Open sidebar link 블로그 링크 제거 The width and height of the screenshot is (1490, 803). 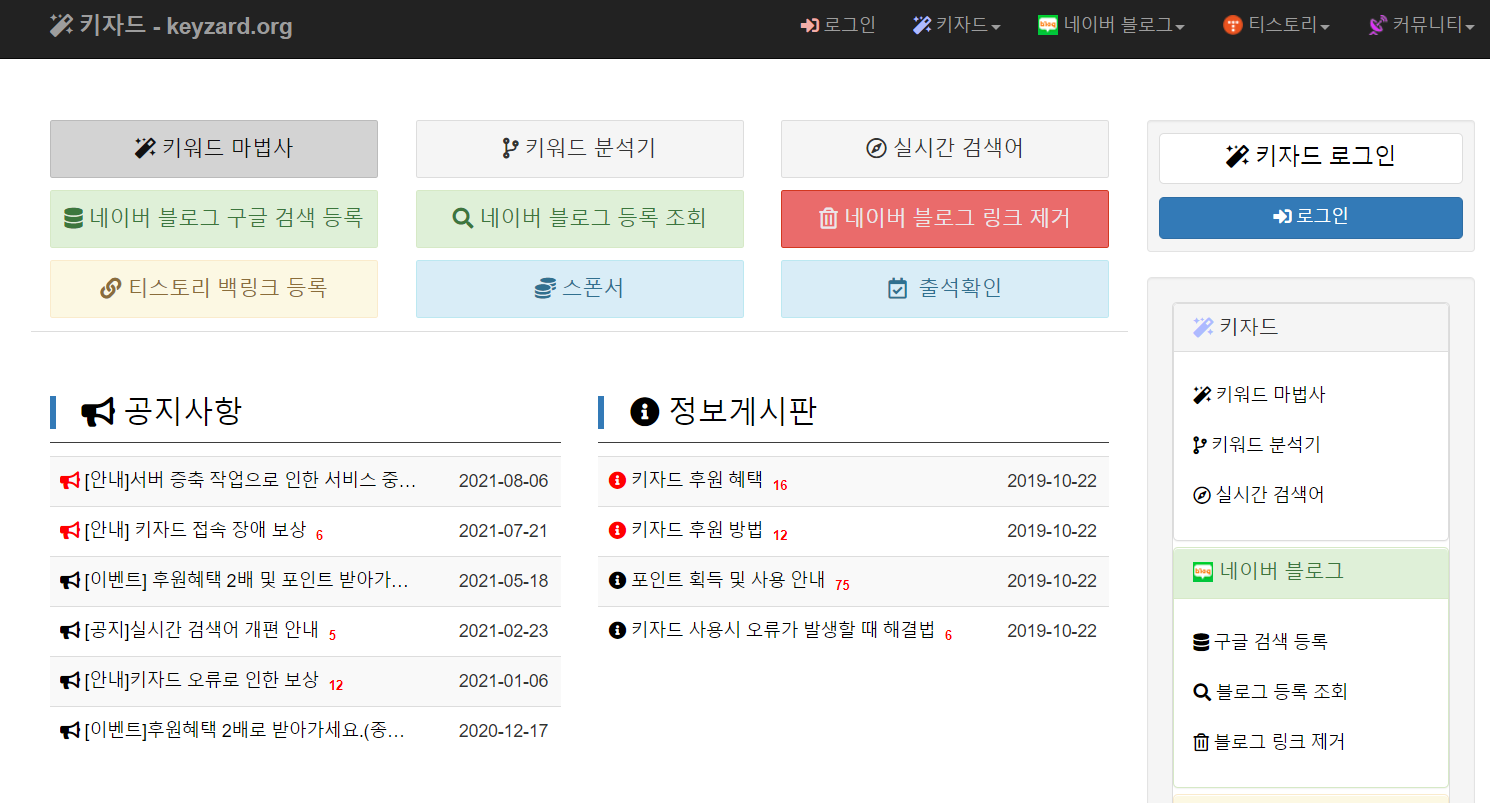1269,742
